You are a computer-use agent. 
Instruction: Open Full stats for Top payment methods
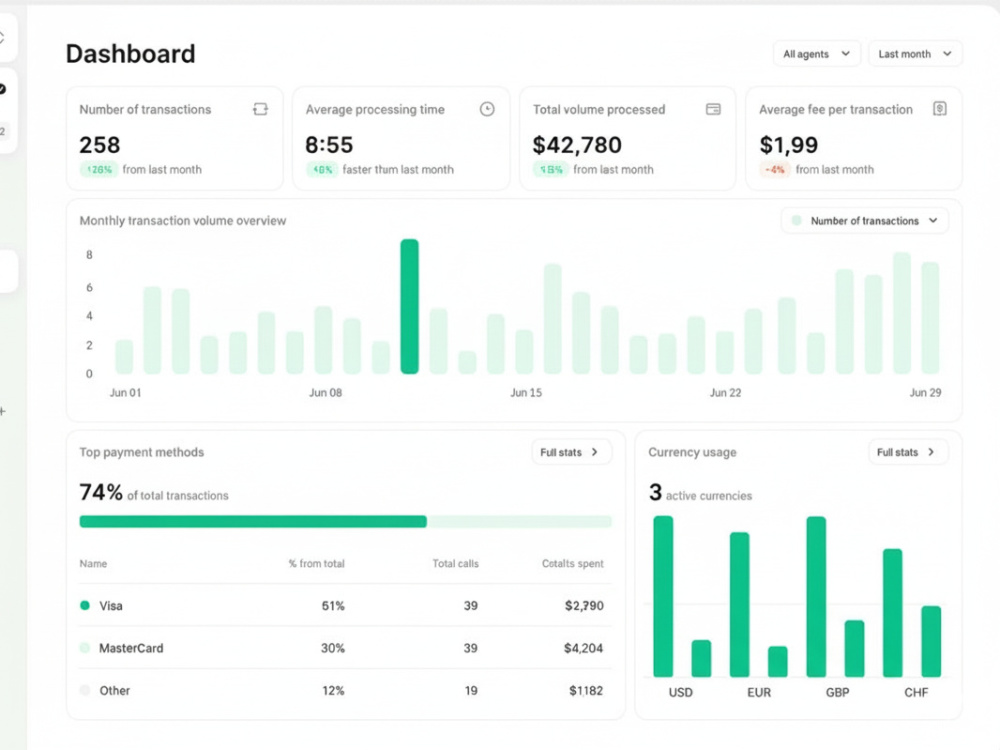point(571,452)
